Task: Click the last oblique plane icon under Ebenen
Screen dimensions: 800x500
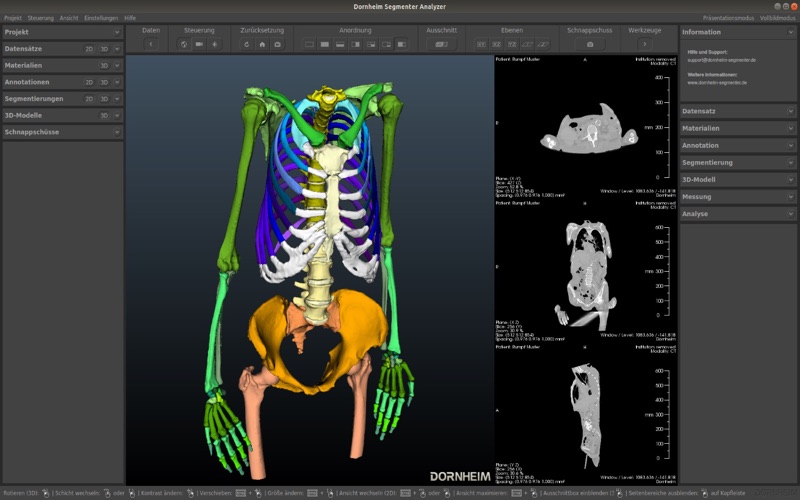Action: (542, 44)
